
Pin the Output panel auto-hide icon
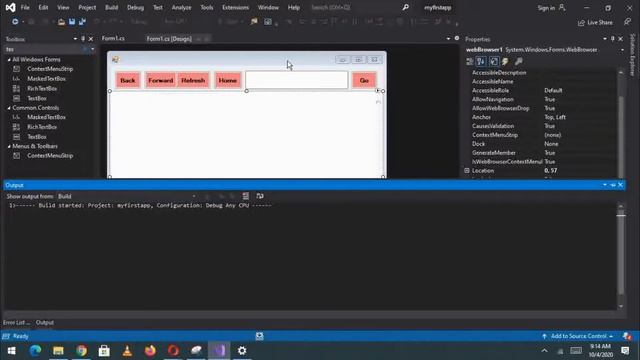point(613,185)
